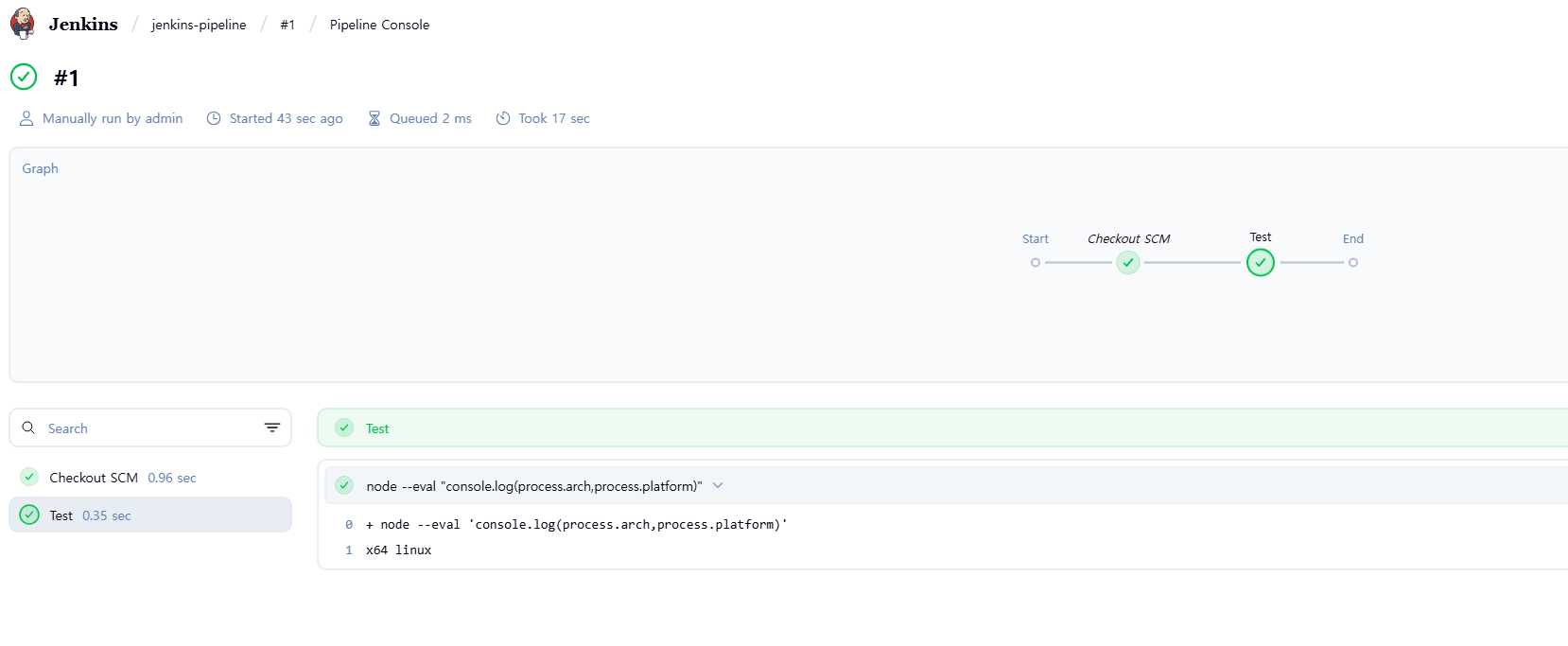
Task: Click log line number 1
Action: 349,550
